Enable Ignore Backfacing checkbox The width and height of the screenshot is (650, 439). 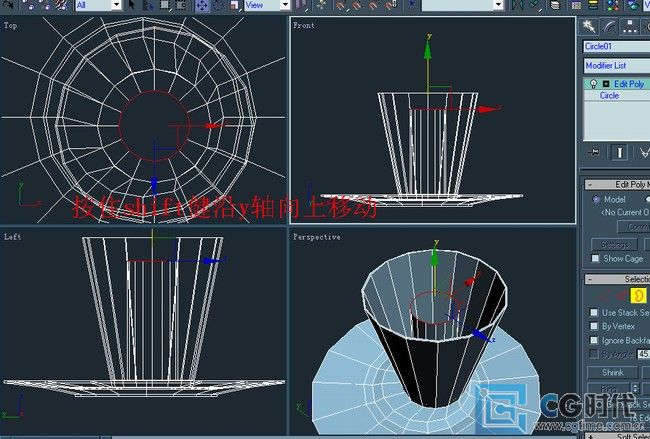click(594, 340)
